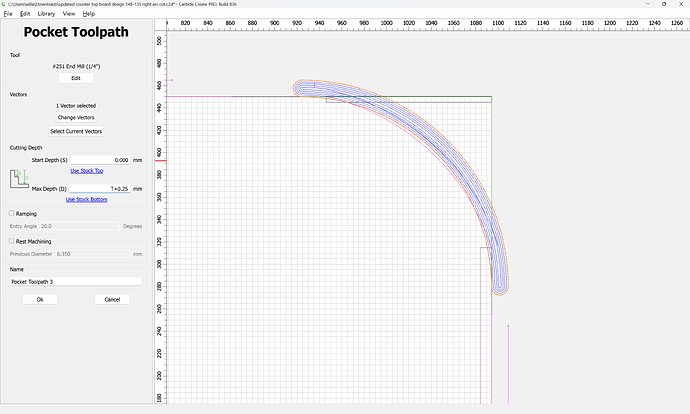Viewport: 690px width, 414px height.
Task: Open the Help menu
Action: (89, 14)
